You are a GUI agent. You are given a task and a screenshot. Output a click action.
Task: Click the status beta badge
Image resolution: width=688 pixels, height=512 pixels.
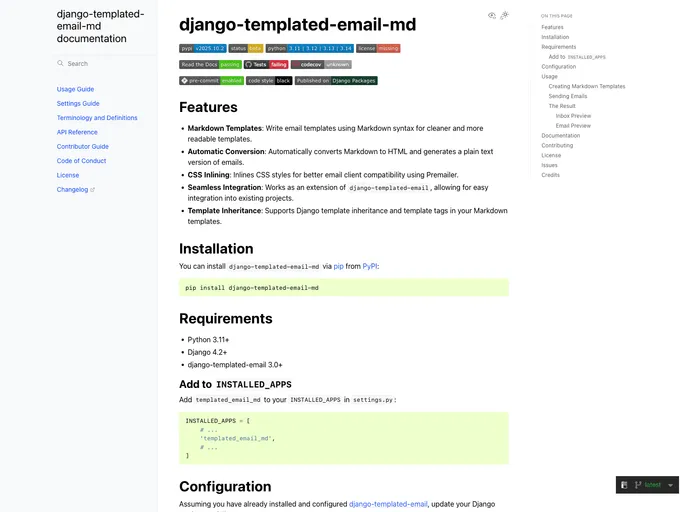point(246,48)
